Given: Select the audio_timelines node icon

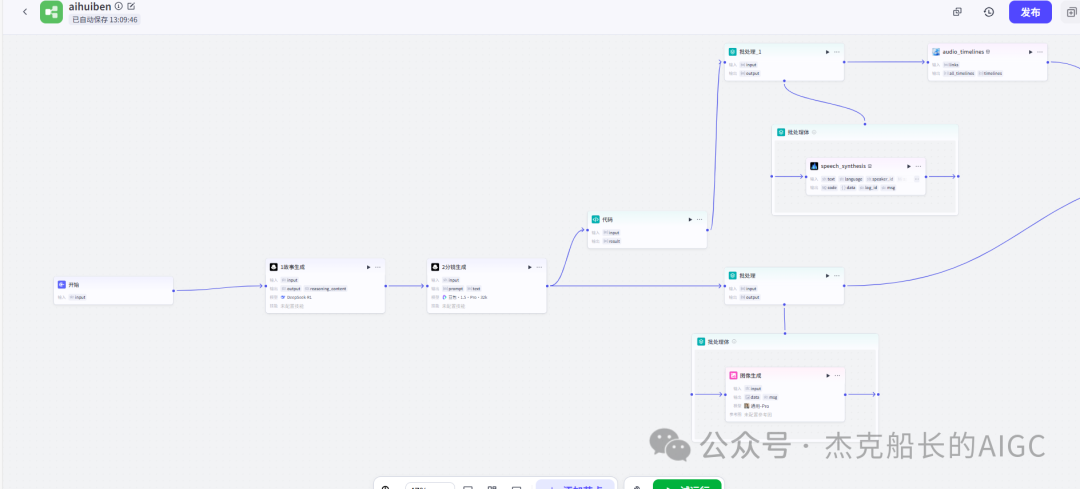Looking at the screenshot, I should click(x=936, y=52).
